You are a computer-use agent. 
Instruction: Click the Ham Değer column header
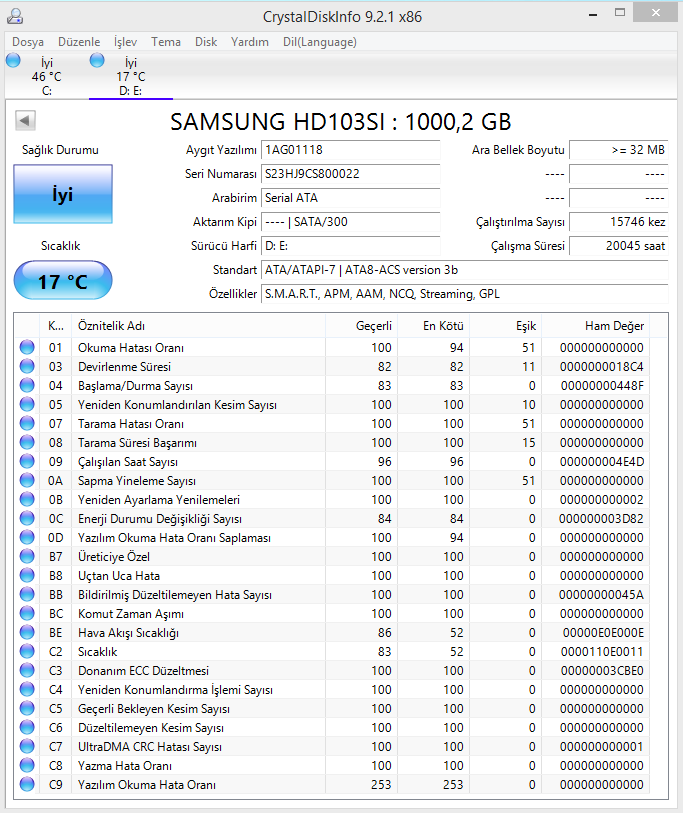tap(596, 326)
